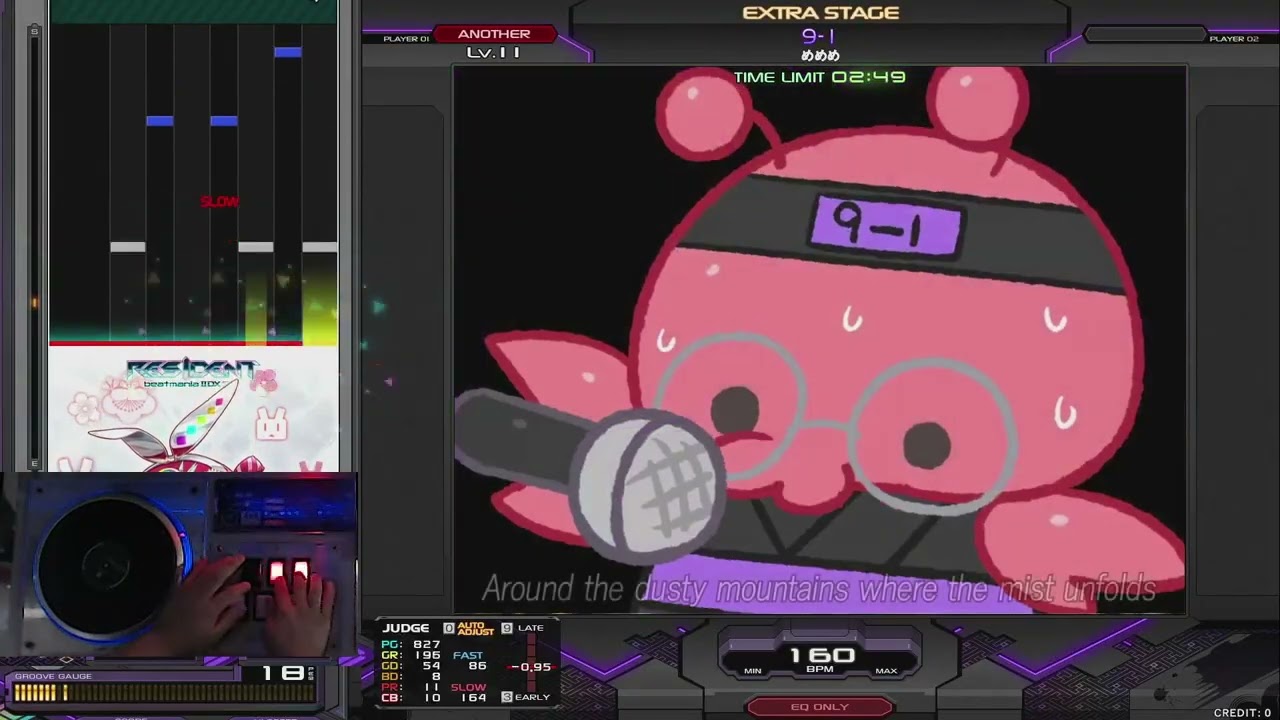1280x720 pixels.
Task: Click the red SLOW indicator in the note lanes
Action: [220, 202]
